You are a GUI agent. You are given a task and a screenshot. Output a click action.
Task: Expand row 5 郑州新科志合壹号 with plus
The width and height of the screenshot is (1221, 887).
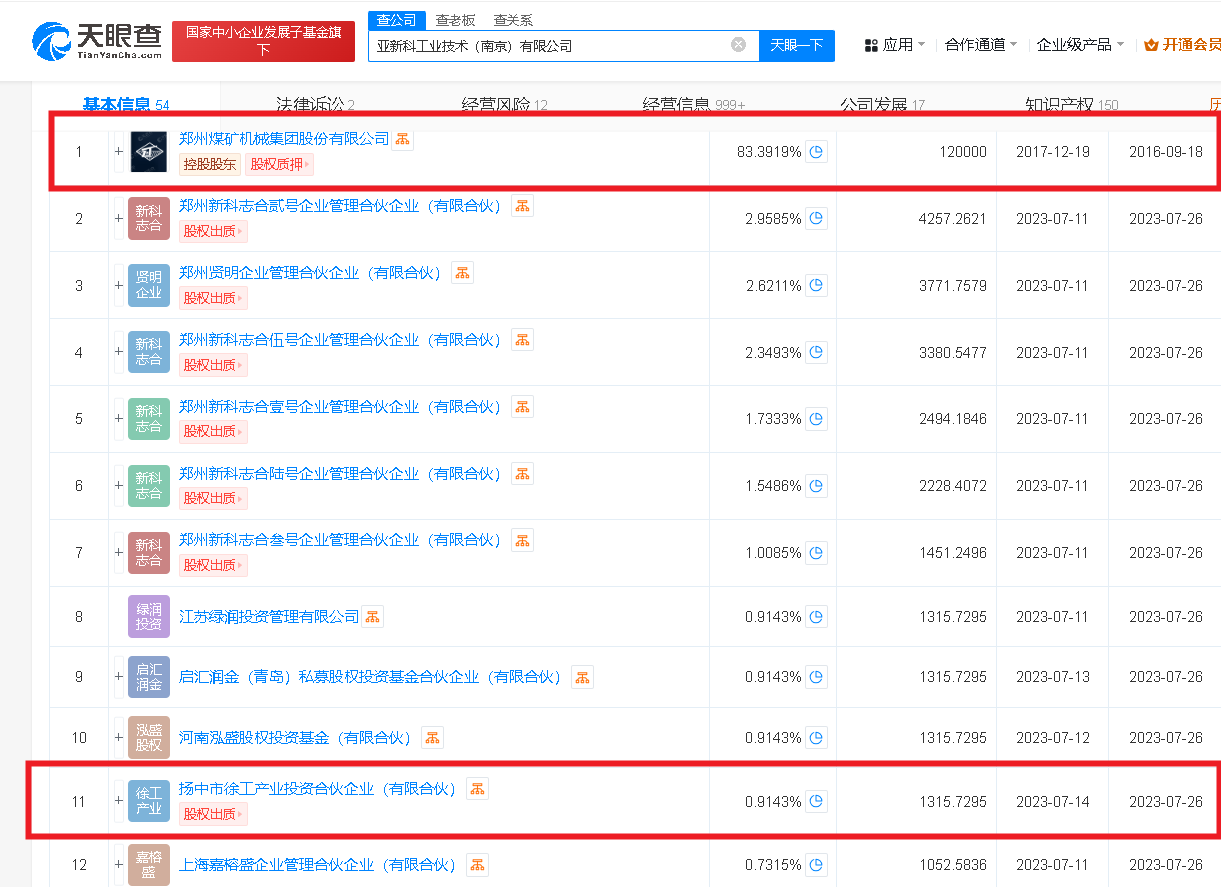119,419
